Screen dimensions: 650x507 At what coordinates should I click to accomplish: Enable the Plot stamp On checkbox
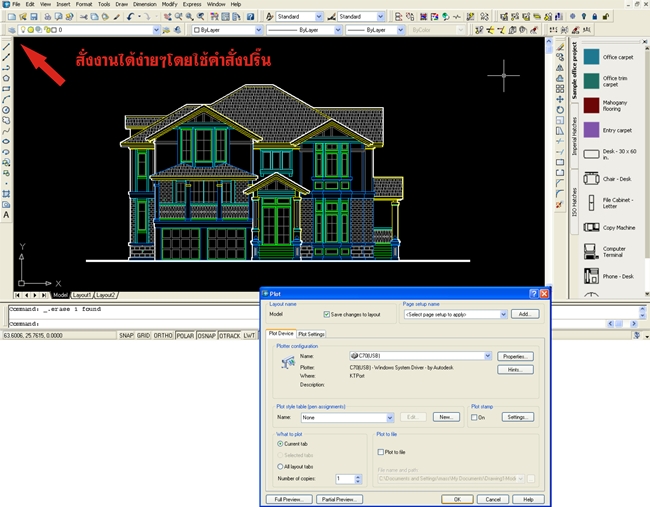[x=474, y=417]
